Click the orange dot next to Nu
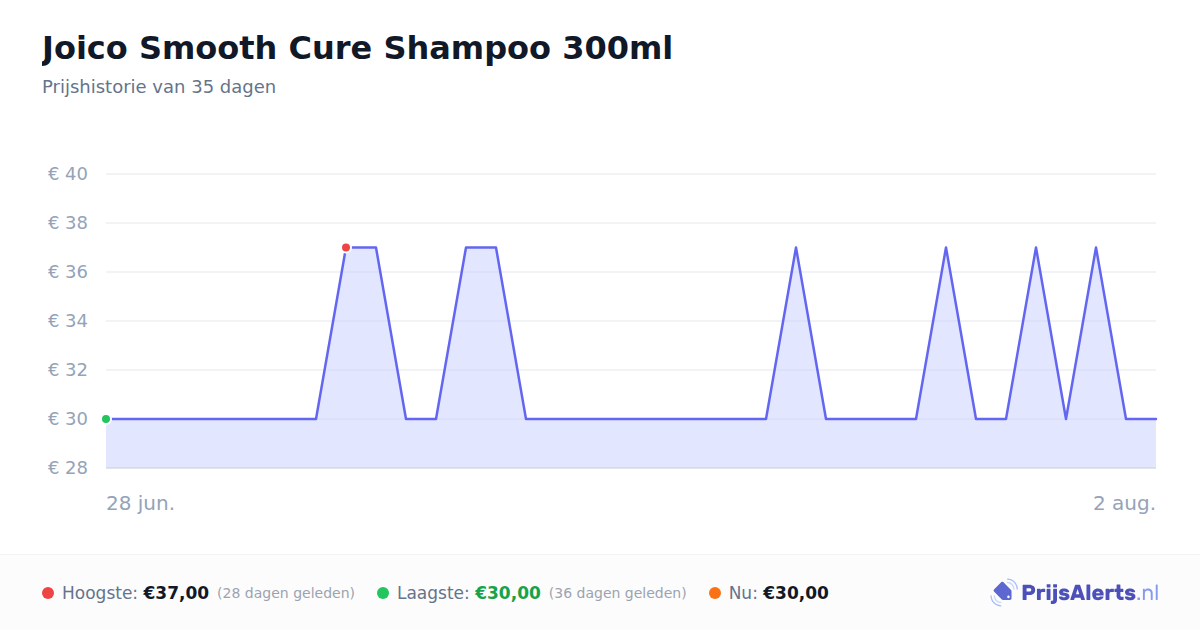This screenshot has height=630, width=1200. click(x=715, y=593)
